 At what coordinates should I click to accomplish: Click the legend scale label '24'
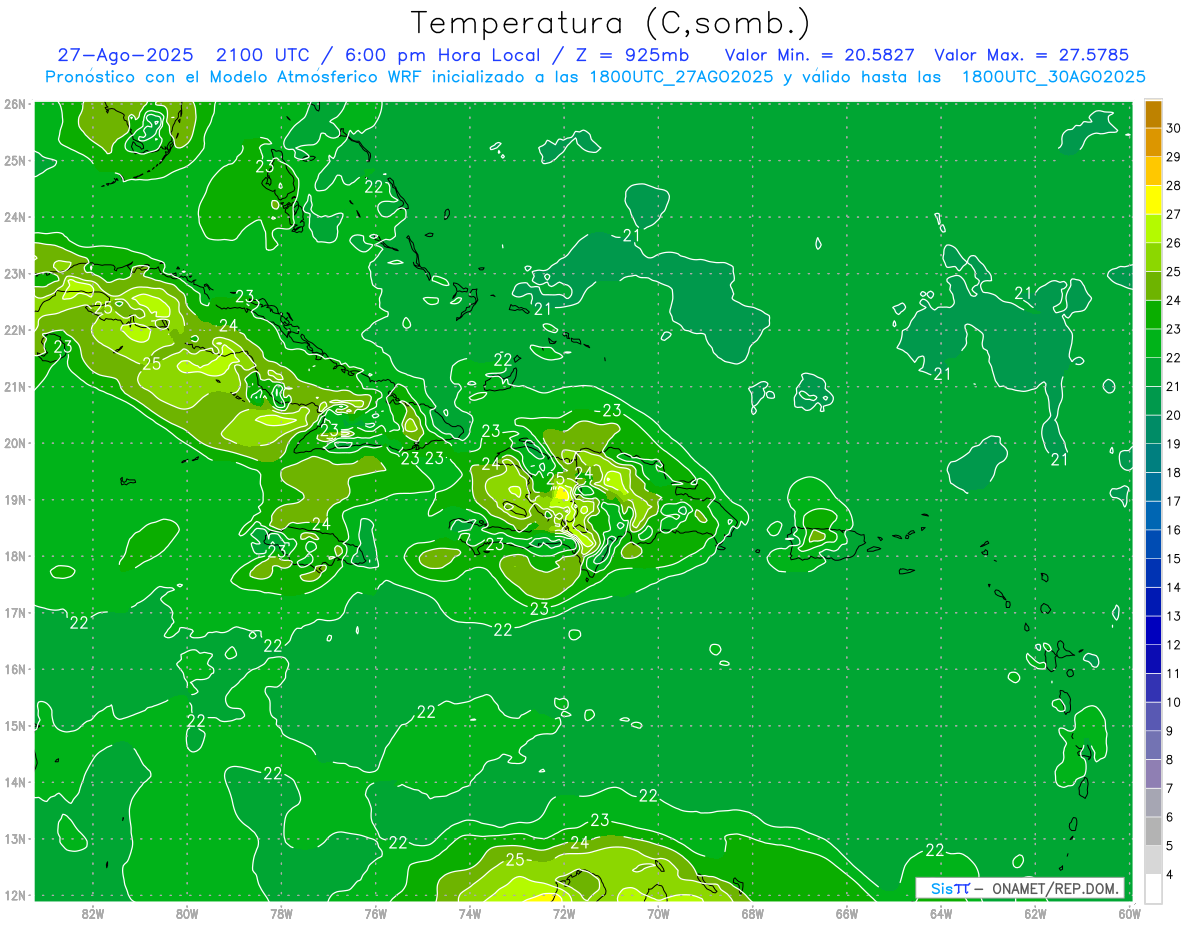[1173, 300]
